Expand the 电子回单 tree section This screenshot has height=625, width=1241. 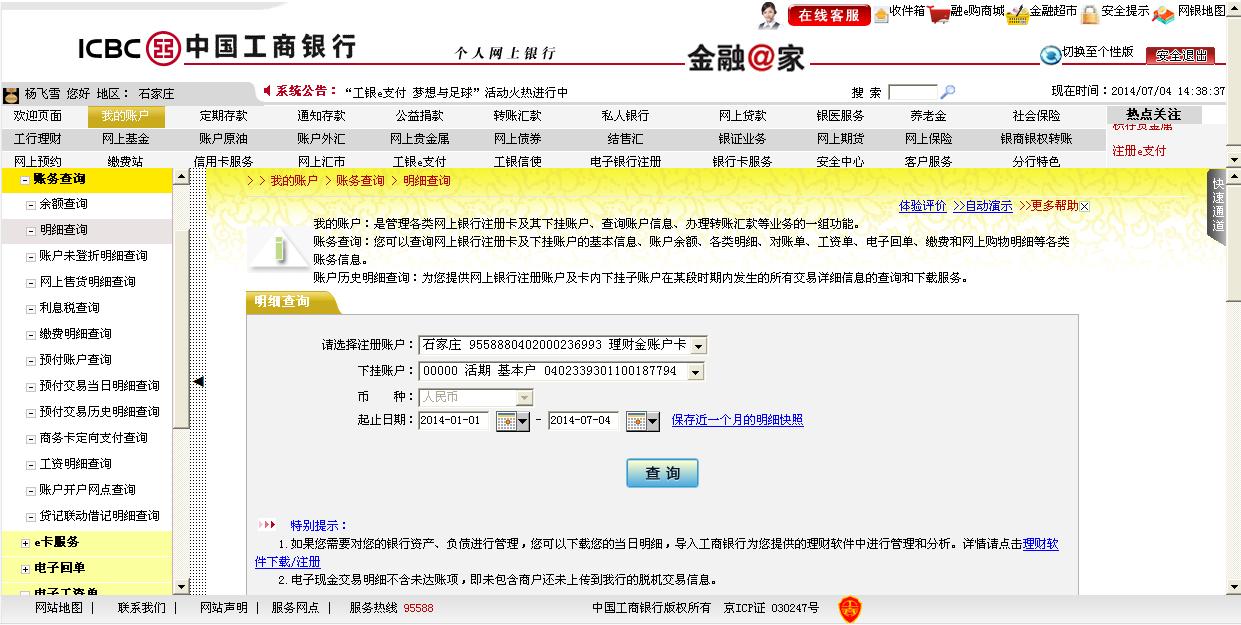pos(25,569)
